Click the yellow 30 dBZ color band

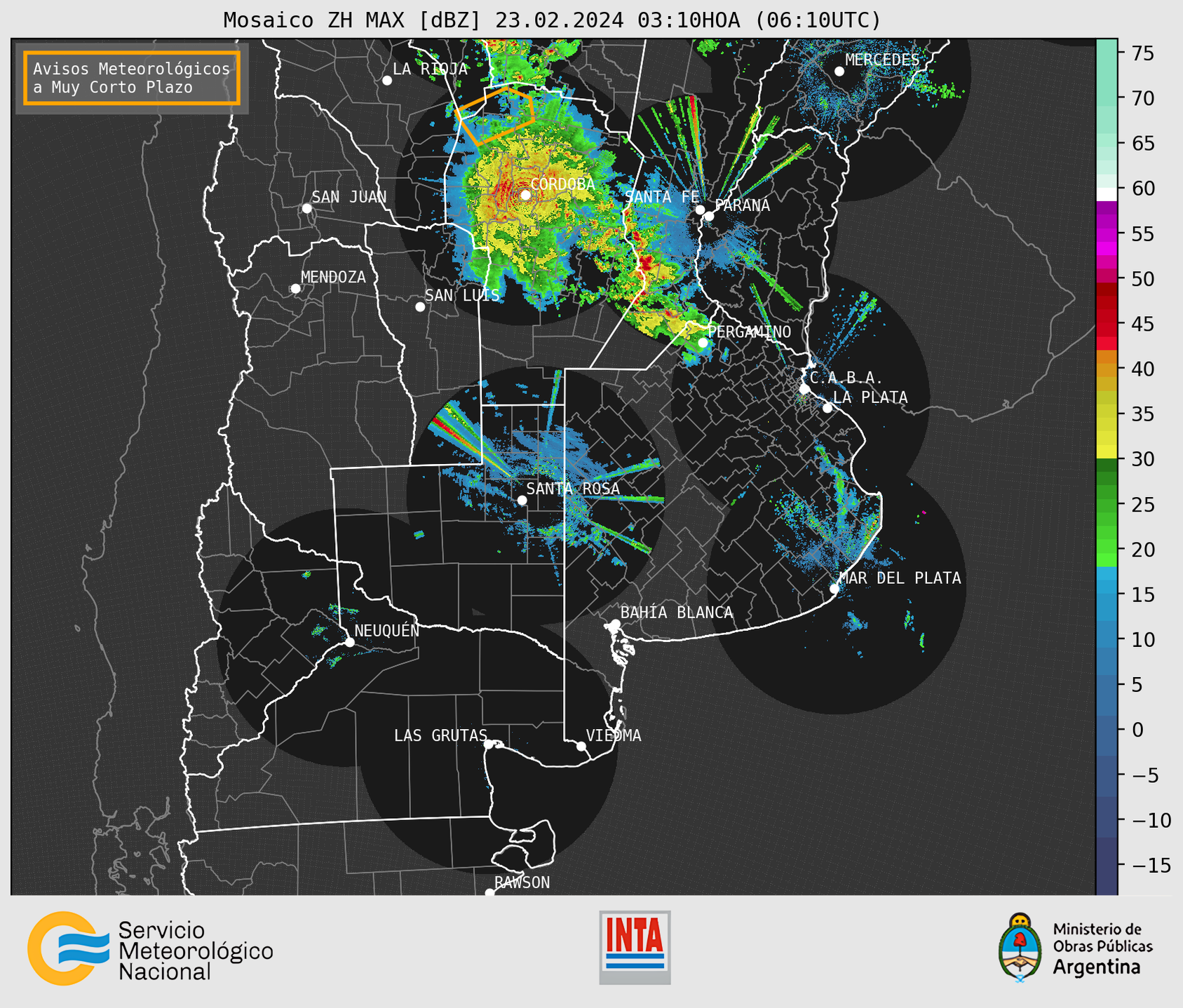tap(1107, 451)
